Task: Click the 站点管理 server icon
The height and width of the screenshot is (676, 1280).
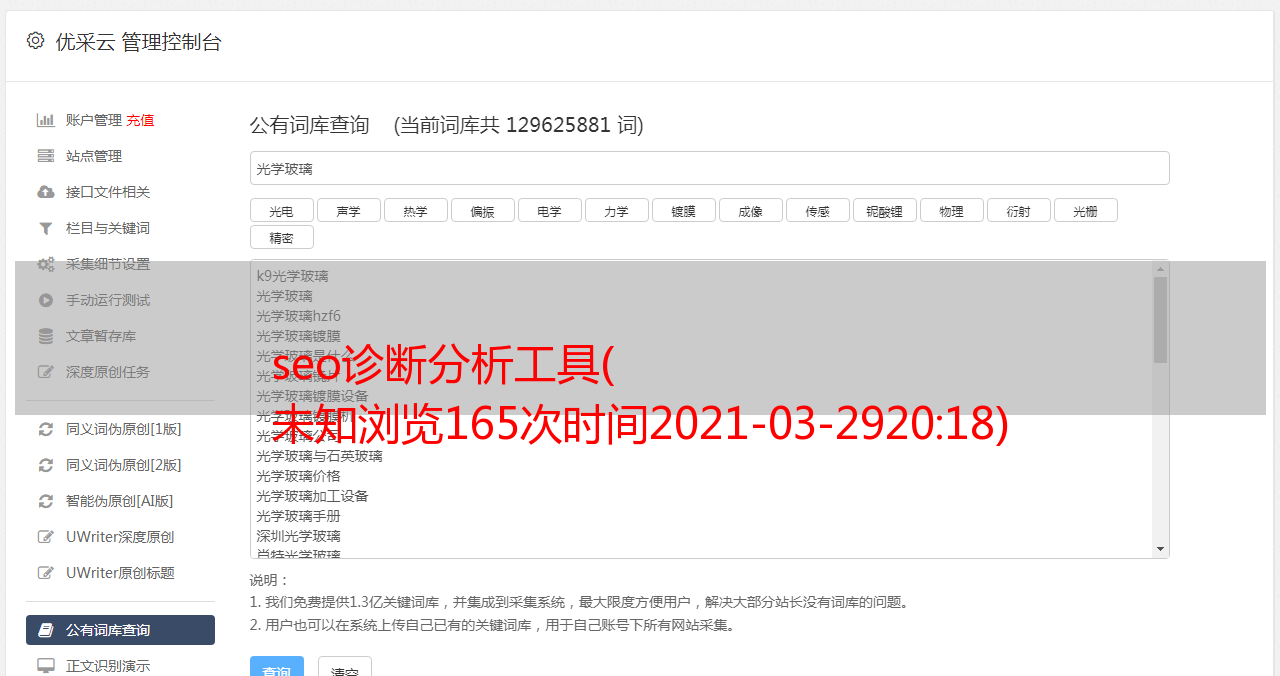Action: [x=46, y=156]
